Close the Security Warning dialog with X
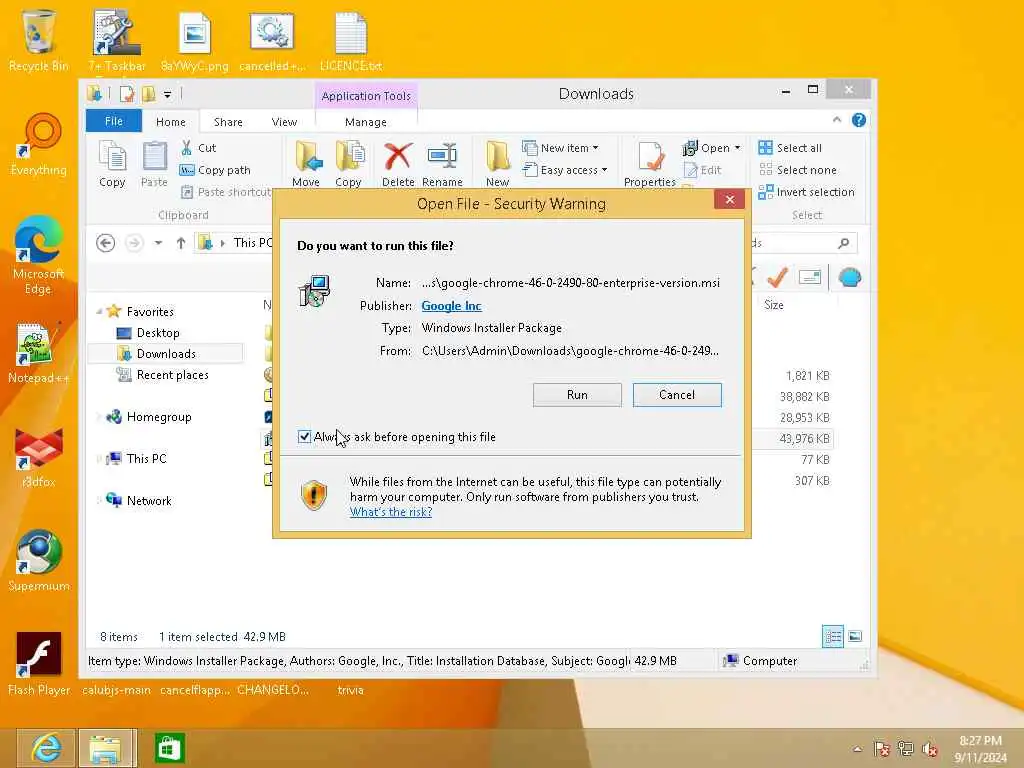1024x768 pixels. click(x=729, y=200)
